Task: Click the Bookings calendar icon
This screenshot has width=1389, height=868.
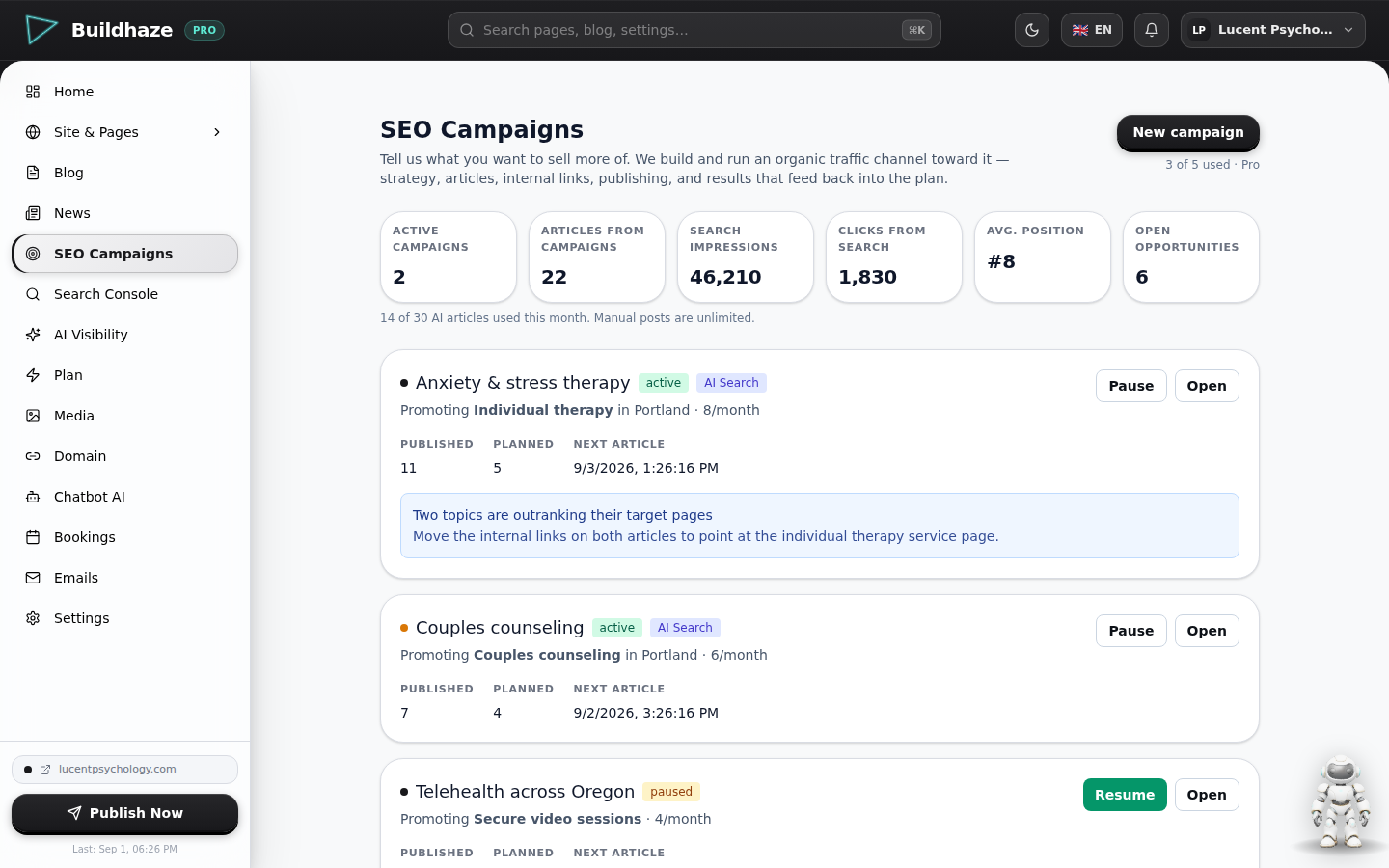Action: [33, 537]
